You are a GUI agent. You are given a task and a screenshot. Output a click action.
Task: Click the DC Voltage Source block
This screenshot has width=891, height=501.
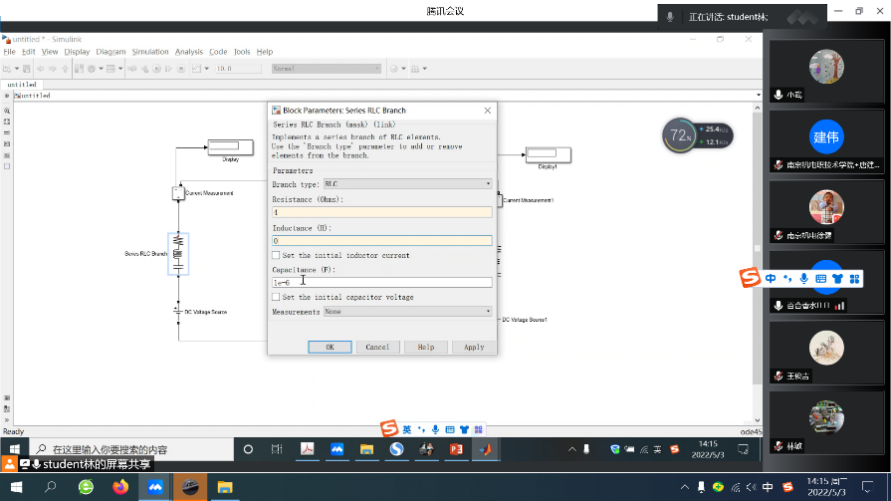point(178,311)
